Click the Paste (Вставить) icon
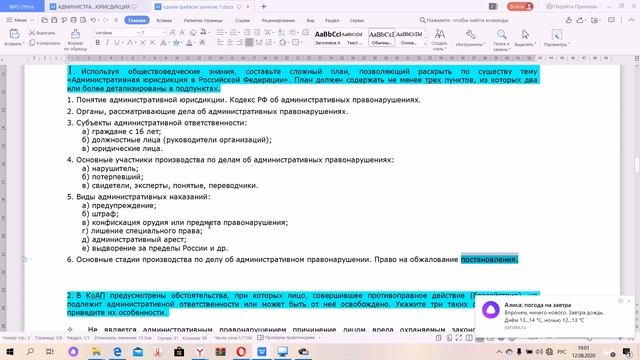Screen dimensions: 640x360 14,34
